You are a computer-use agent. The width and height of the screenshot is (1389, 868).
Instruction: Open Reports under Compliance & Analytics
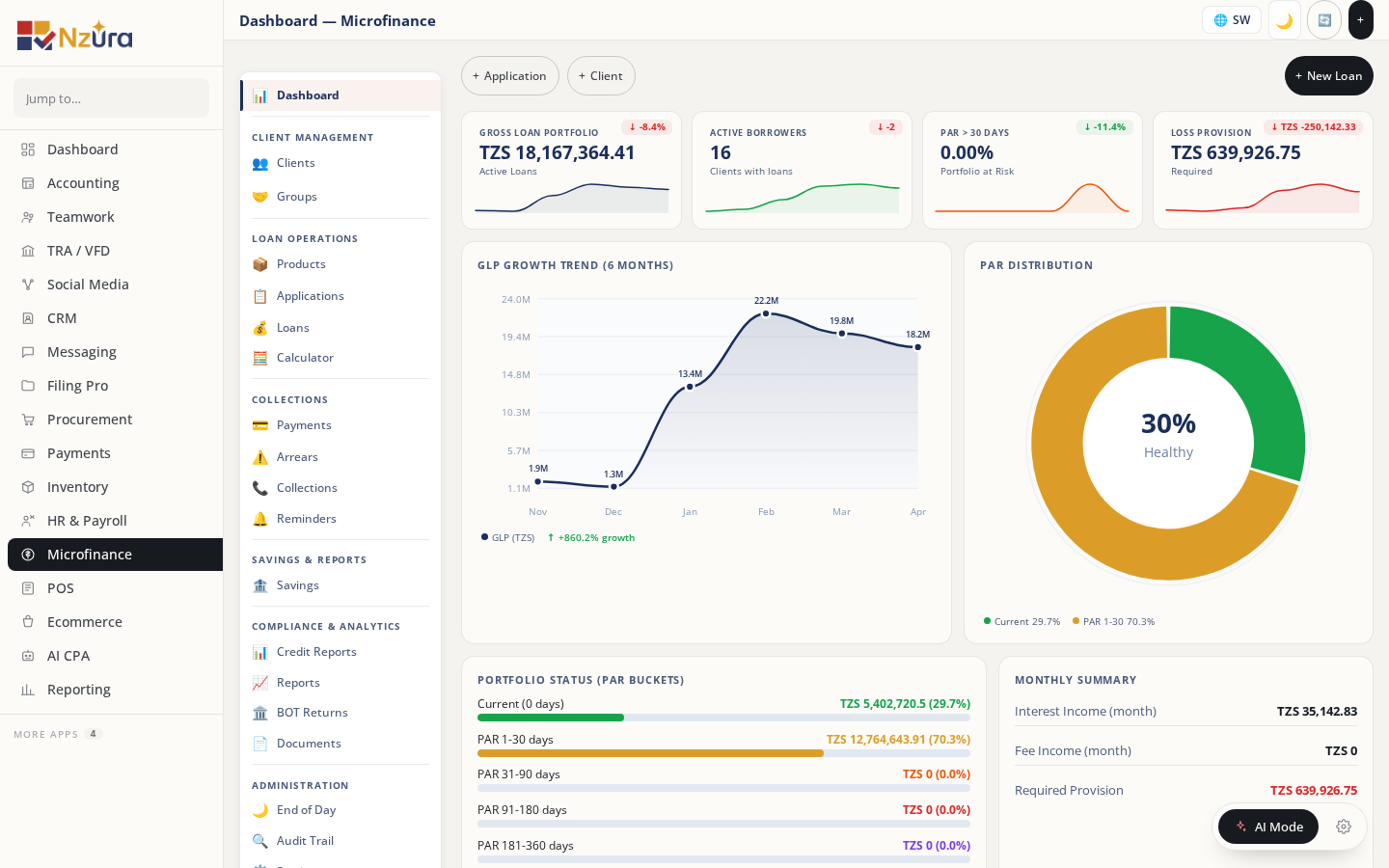coord(340,683)
